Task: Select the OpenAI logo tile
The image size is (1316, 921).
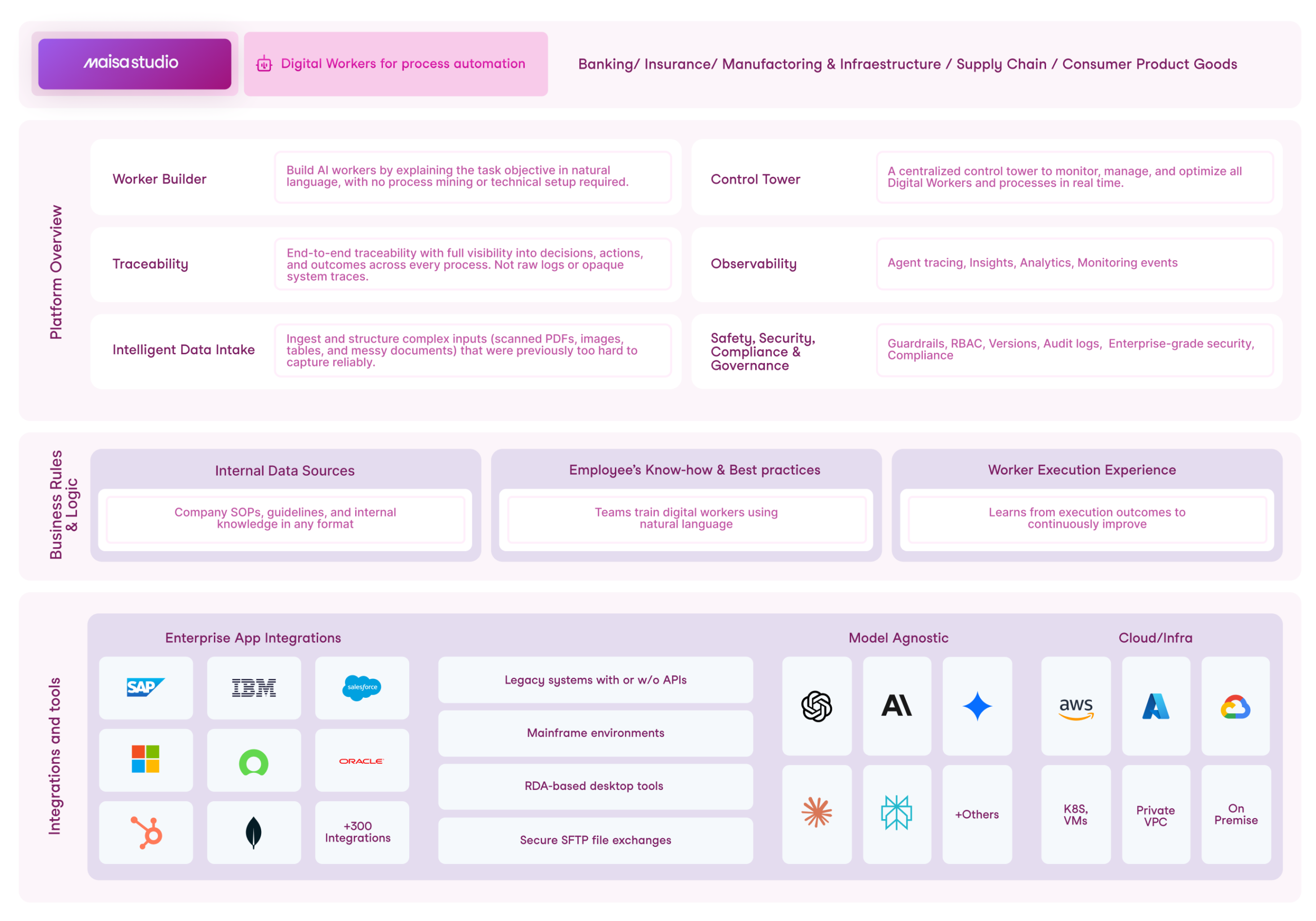Action: pos(816,706)
